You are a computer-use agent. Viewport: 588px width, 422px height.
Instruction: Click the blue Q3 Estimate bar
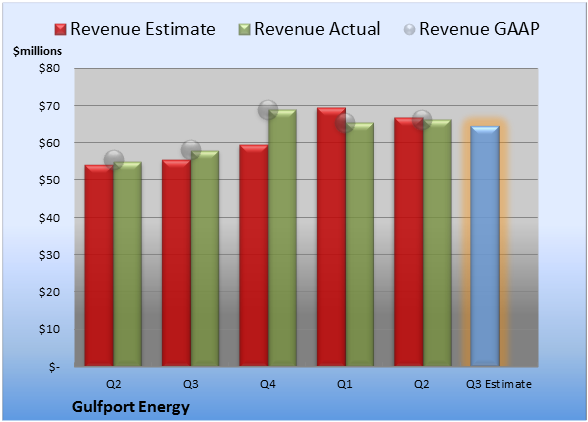point(485,246)
